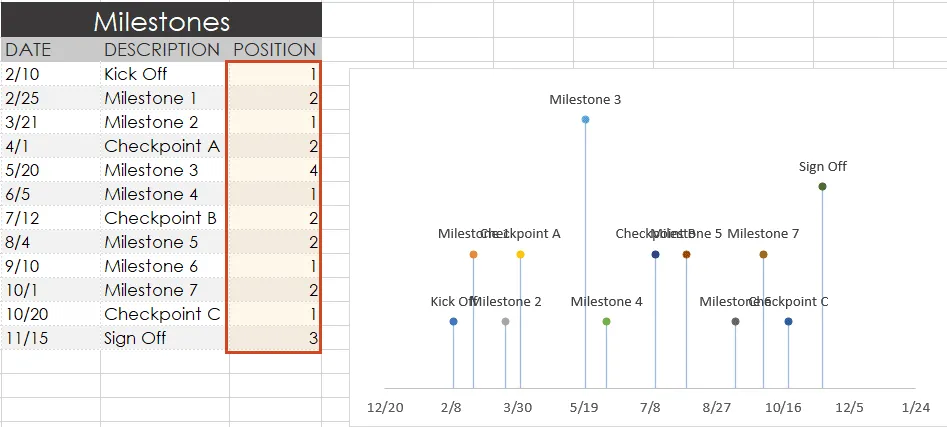This screenshot has width=947, height=427.
Task: Click the Milestone 2 gray chart marker
Action: (x=505, y=322)
